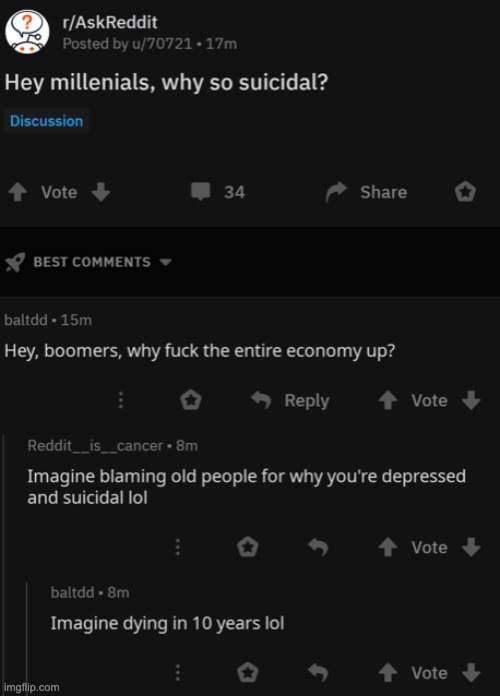Open options menu on boomers comment

[x=120, y=400]
